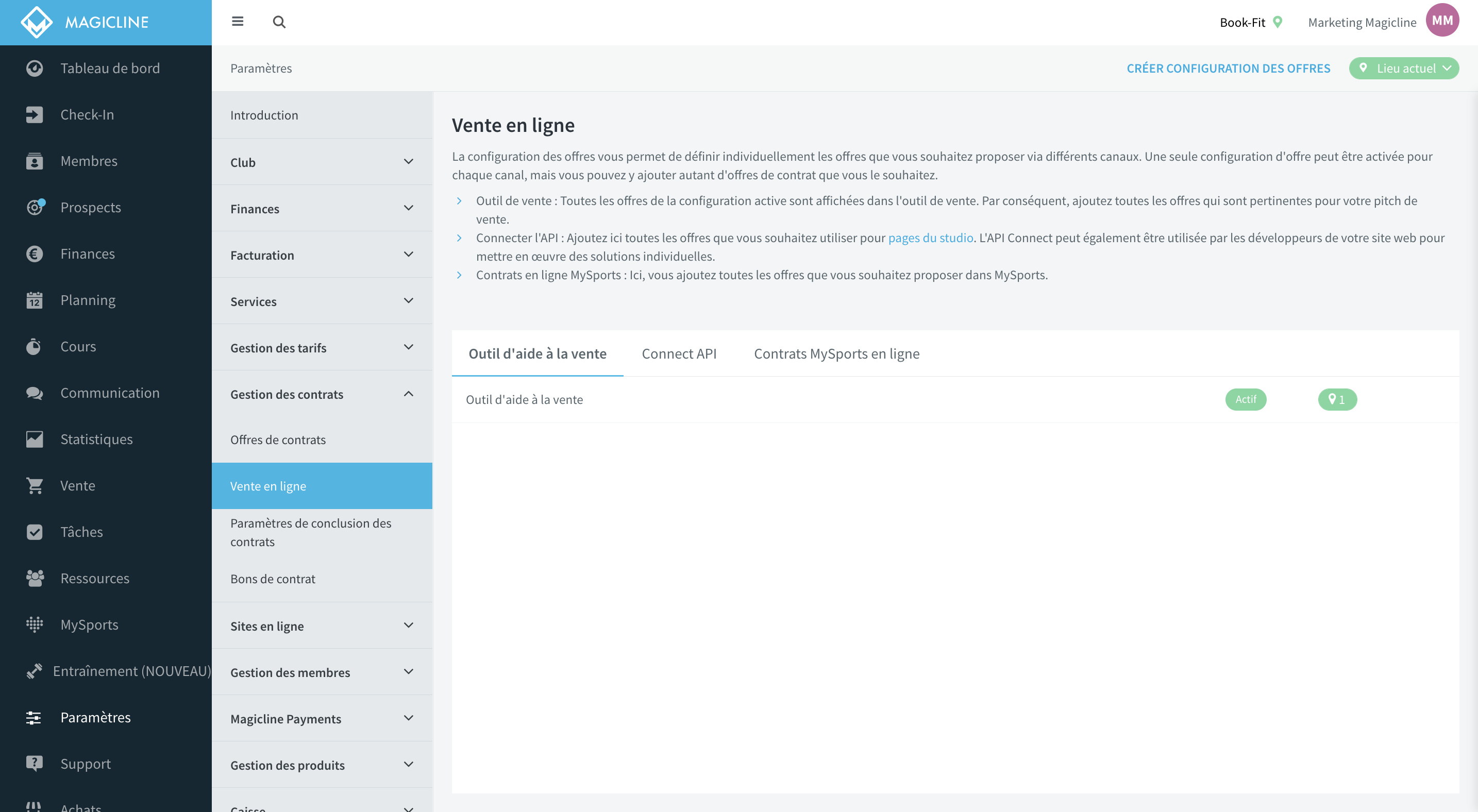
Task: Click the Finances euro icon in sidebar
Action: 35,253
